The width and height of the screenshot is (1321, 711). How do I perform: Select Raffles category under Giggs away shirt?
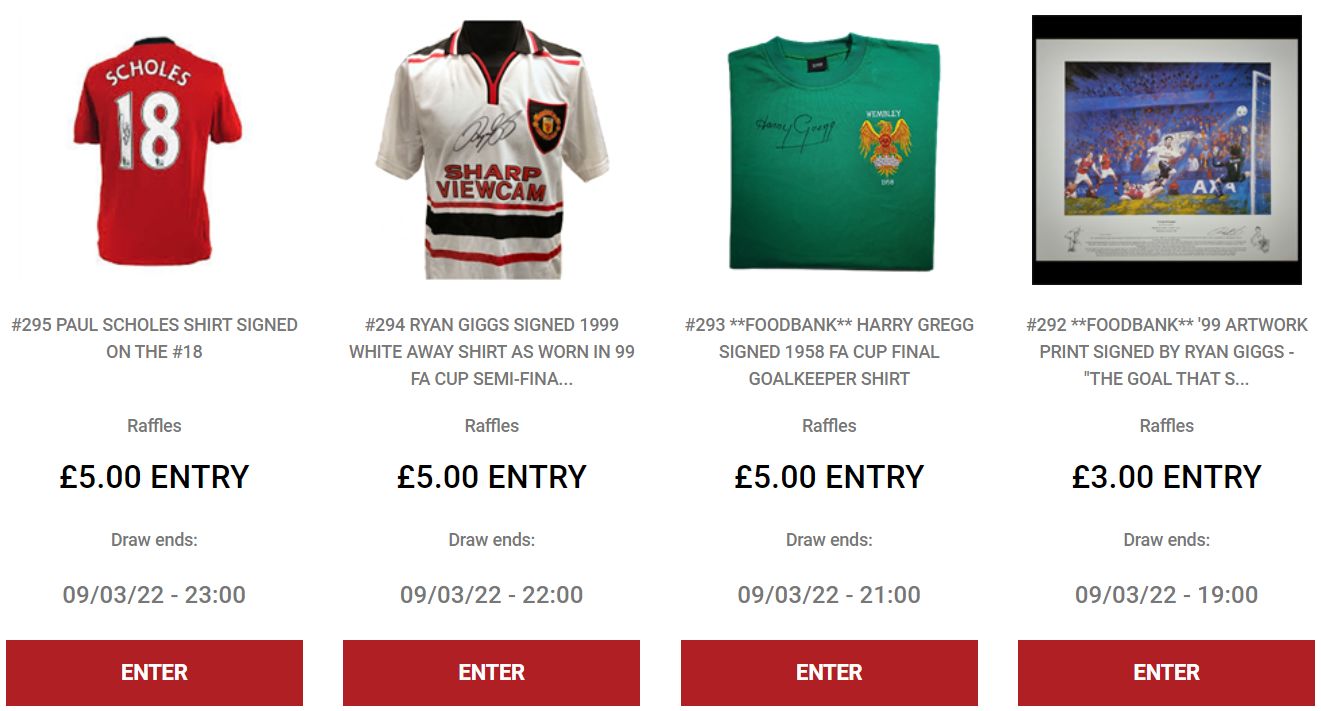(492, 425)
